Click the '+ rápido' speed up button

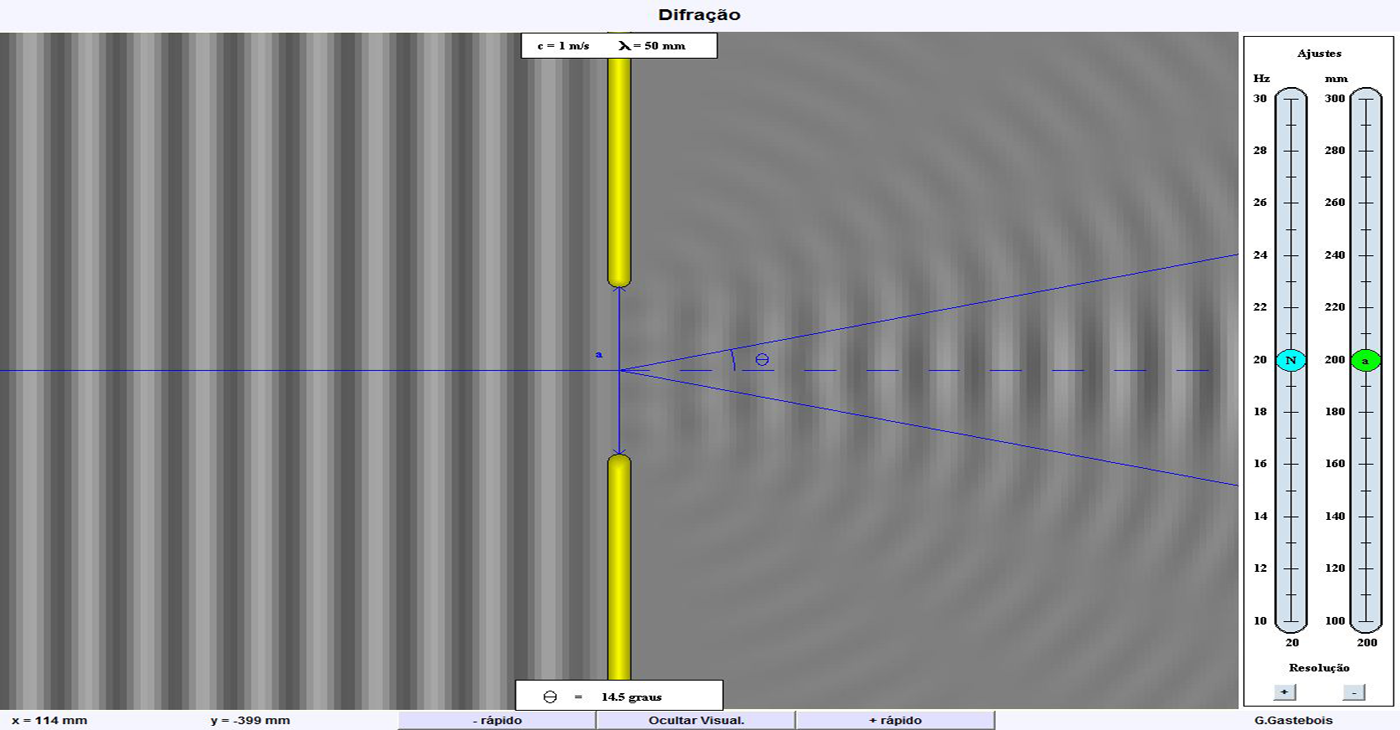pos(895,720)
